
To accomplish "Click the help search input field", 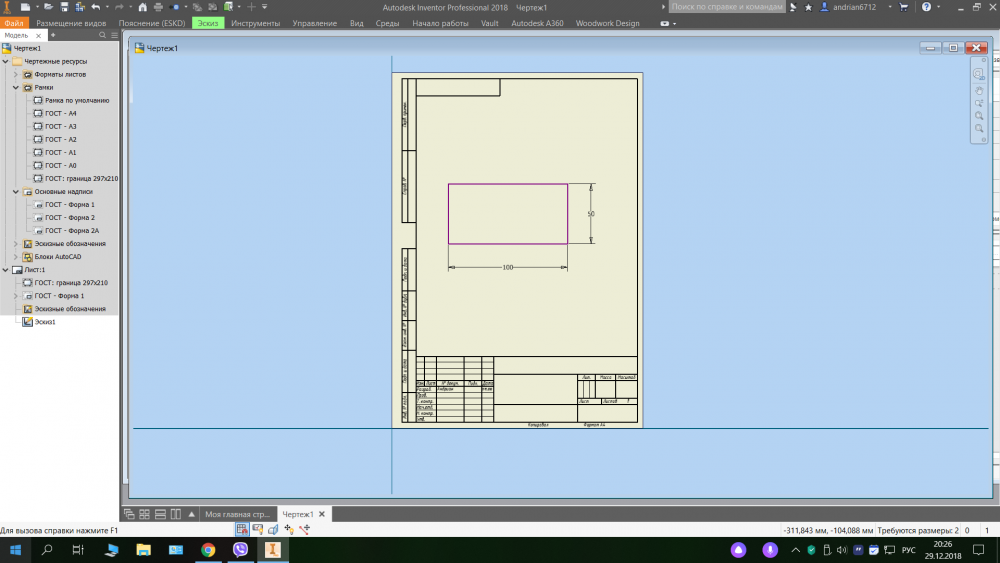I will (x=721, y=7).
